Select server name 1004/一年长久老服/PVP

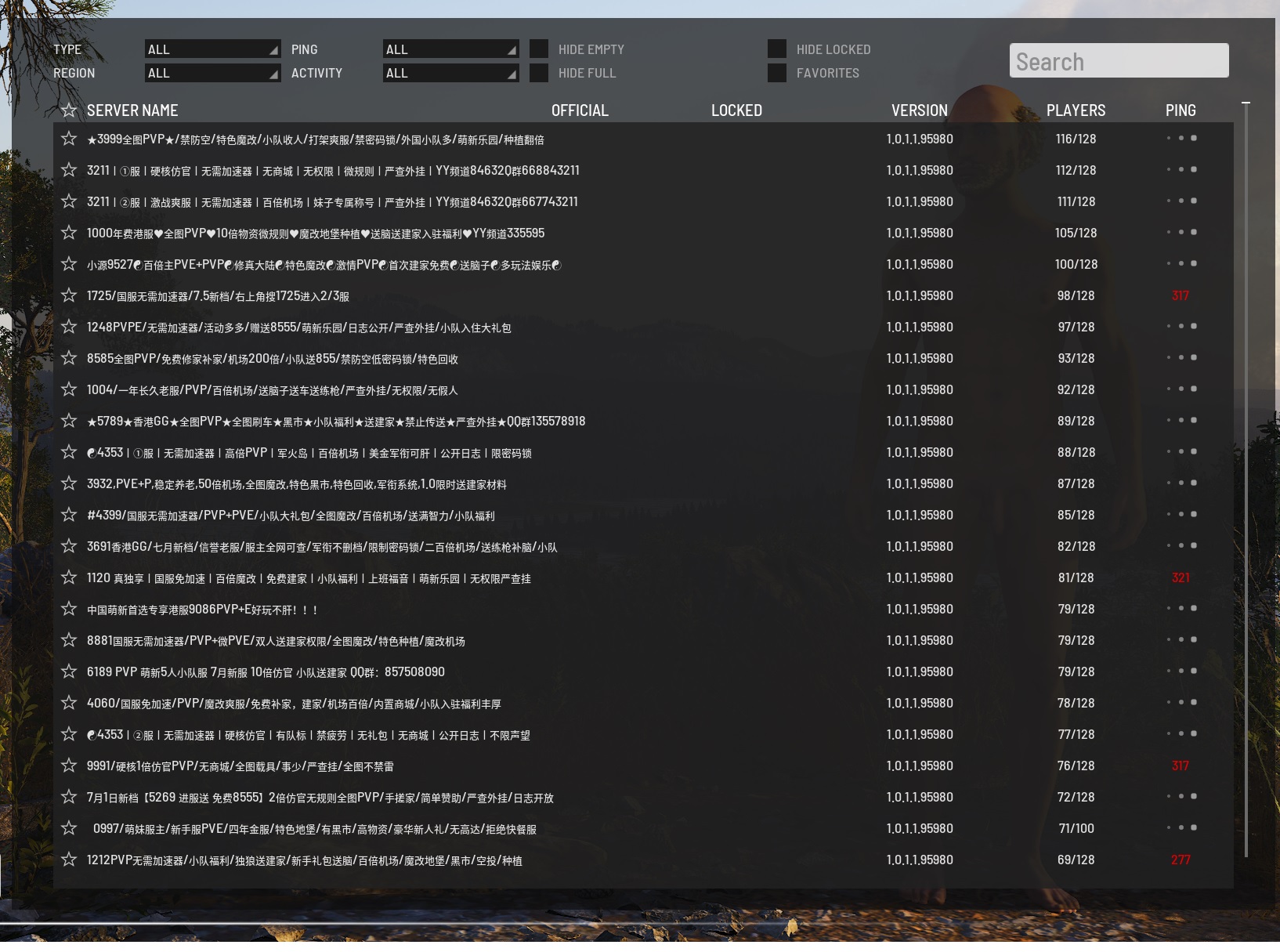point(272,390)
